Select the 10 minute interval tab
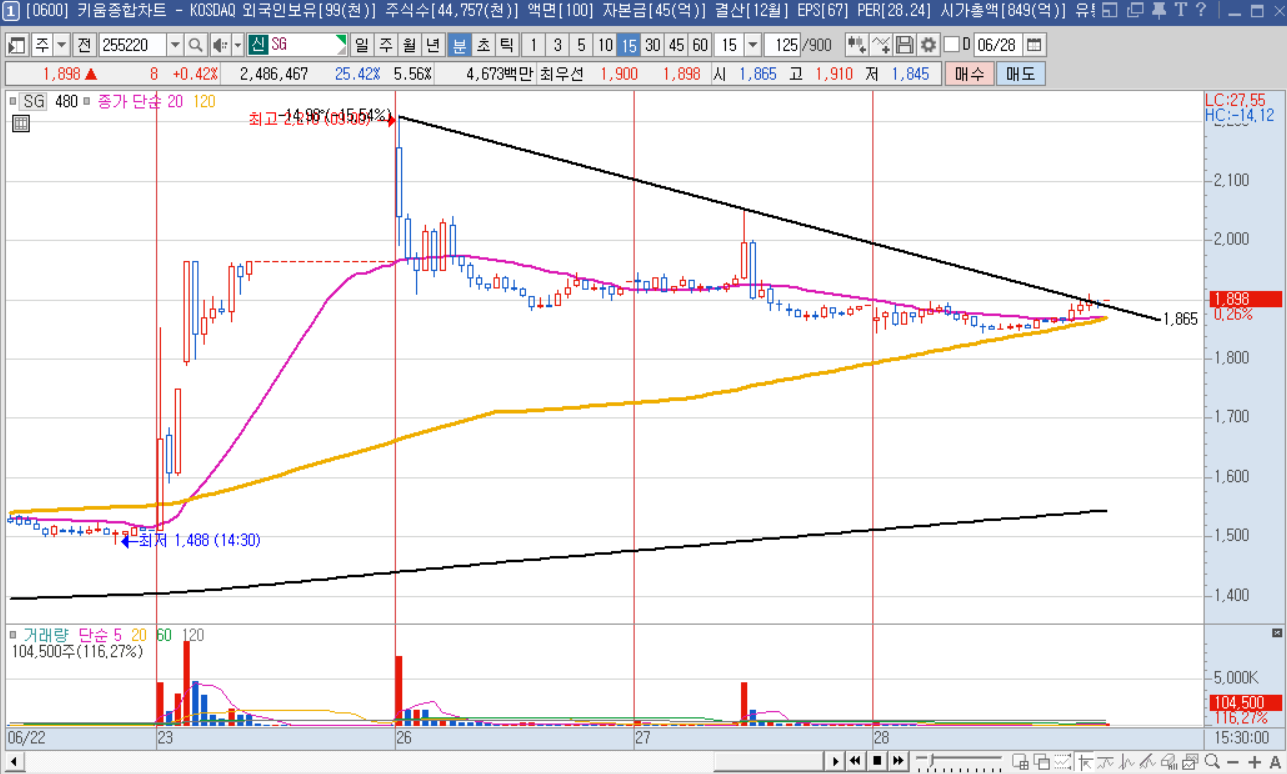Viewport: 1287px width, 774px height. point(605,46)
